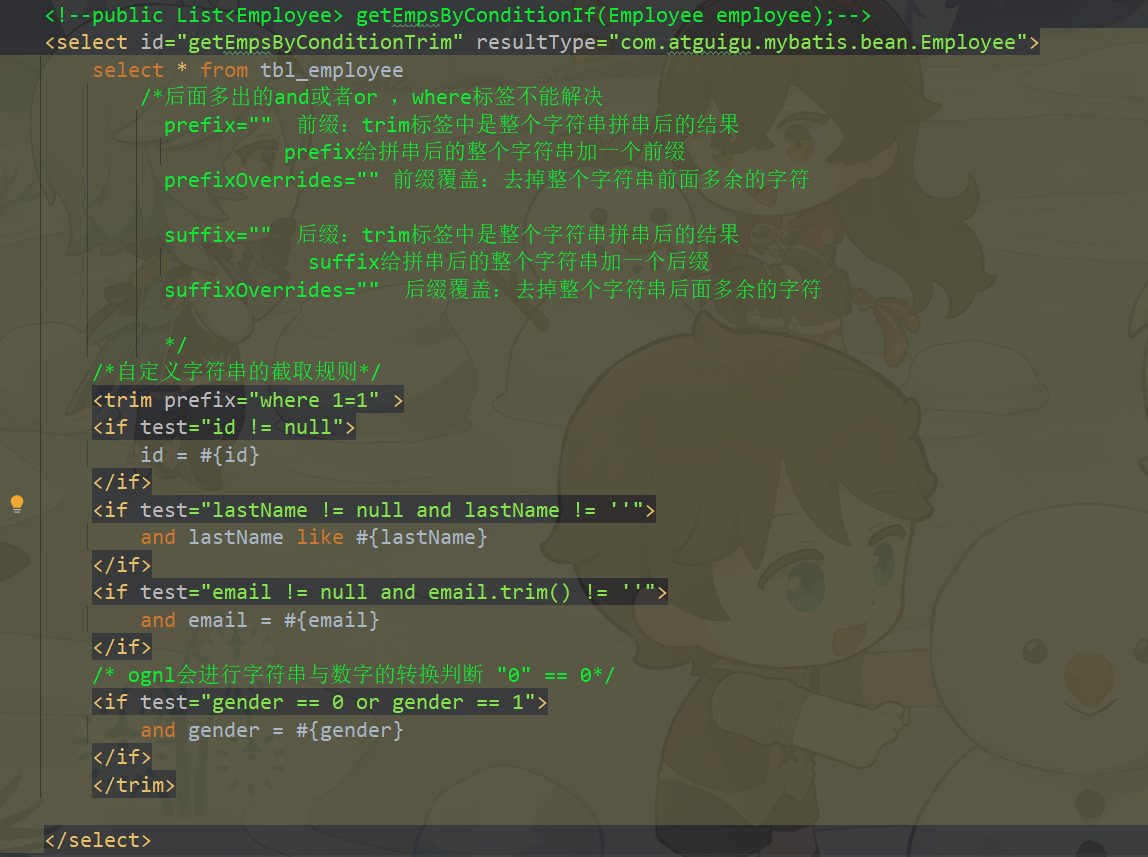The height and width of the screenshot is (857, 1148).
Task: Click the 'and gender = #{gender}' line
Action: click(272, 730)
